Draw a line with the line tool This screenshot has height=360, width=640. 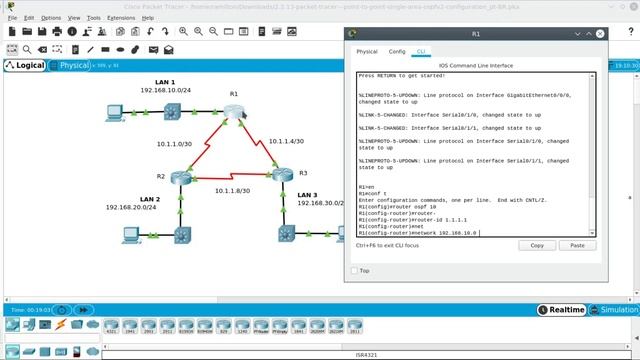[90, 49]
